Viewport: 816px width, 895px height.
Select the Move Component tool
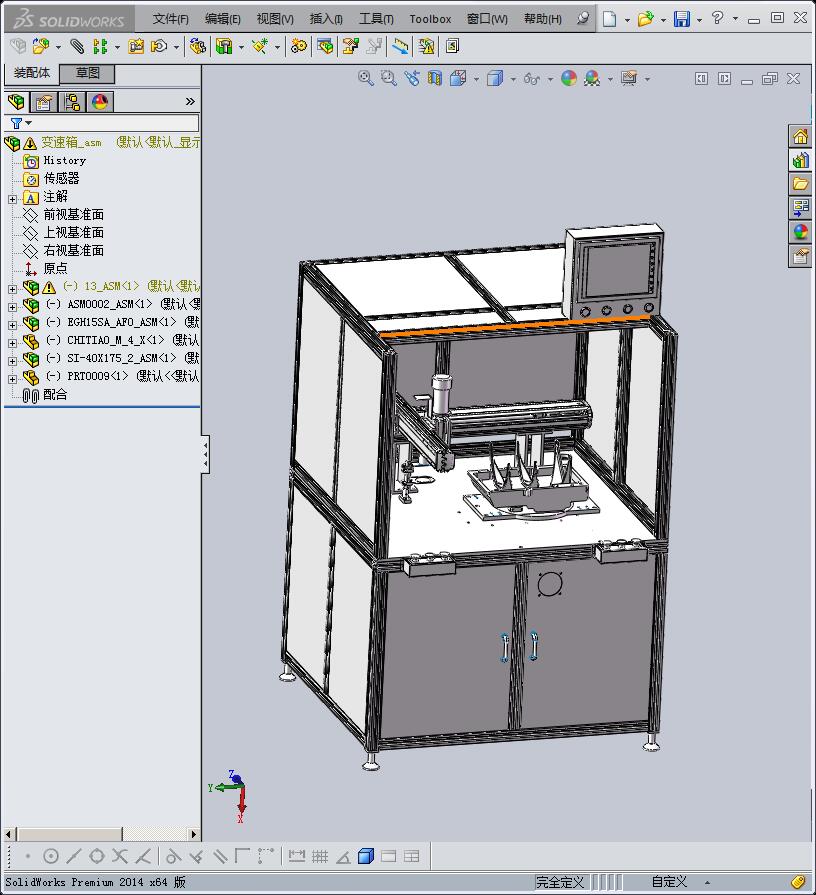tap(159, 46)
